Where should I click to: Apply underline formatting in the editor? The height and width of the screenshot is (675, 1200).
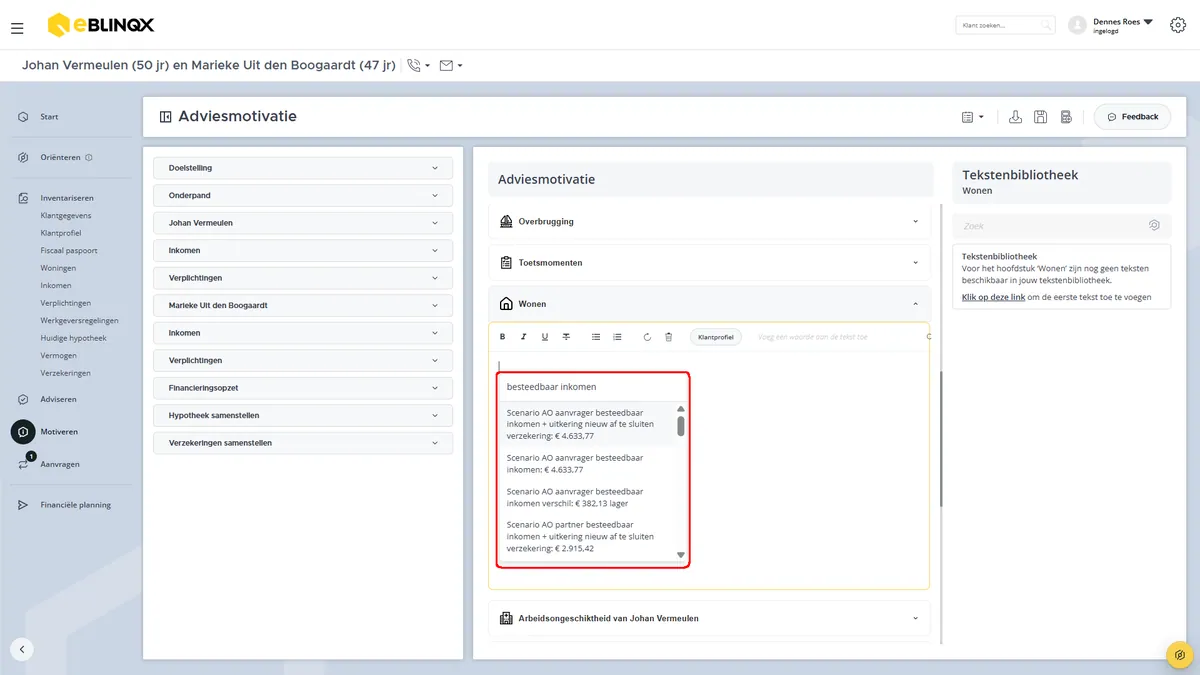544,337
